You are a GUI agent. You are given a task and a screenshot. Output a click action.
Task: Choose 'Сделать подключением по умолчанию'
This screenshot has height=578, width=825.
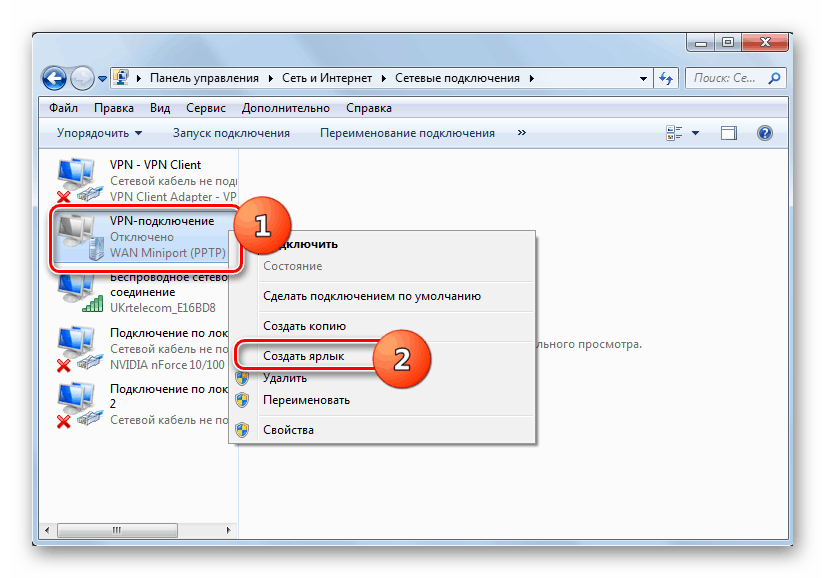(x=382, y=297)
